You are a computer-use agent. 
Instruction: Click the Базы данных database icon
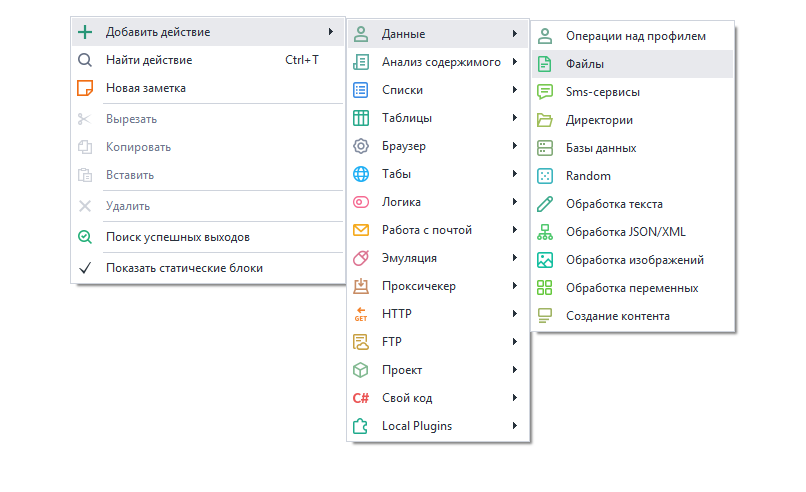[545, 148]
